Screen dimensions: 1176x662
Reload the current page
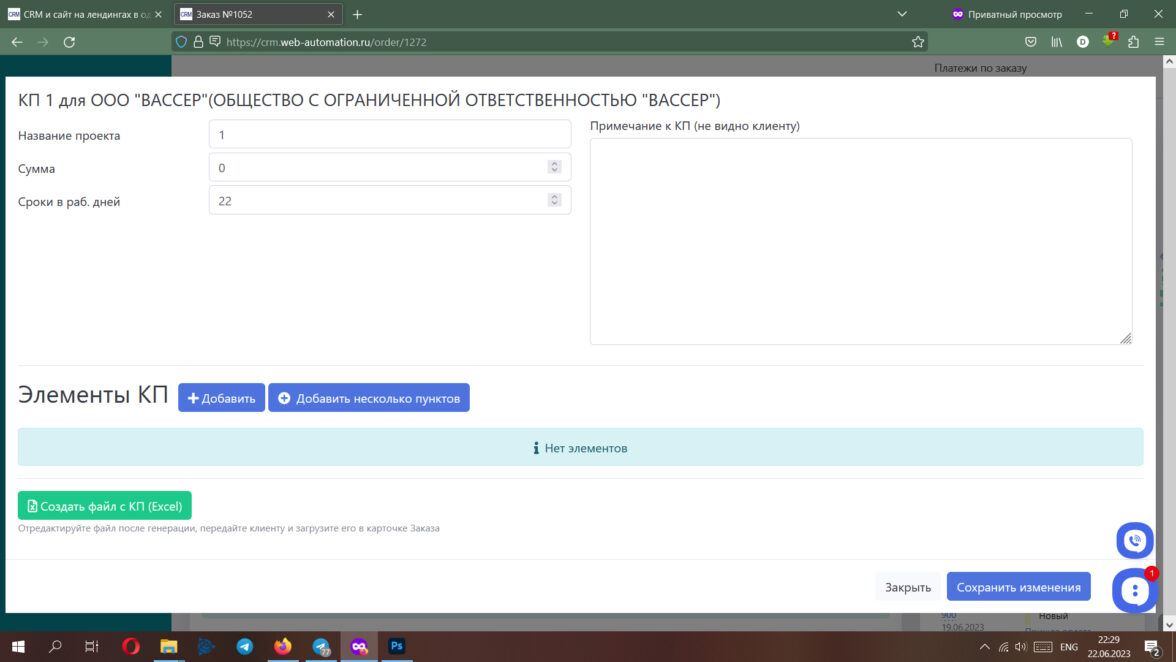69,42
